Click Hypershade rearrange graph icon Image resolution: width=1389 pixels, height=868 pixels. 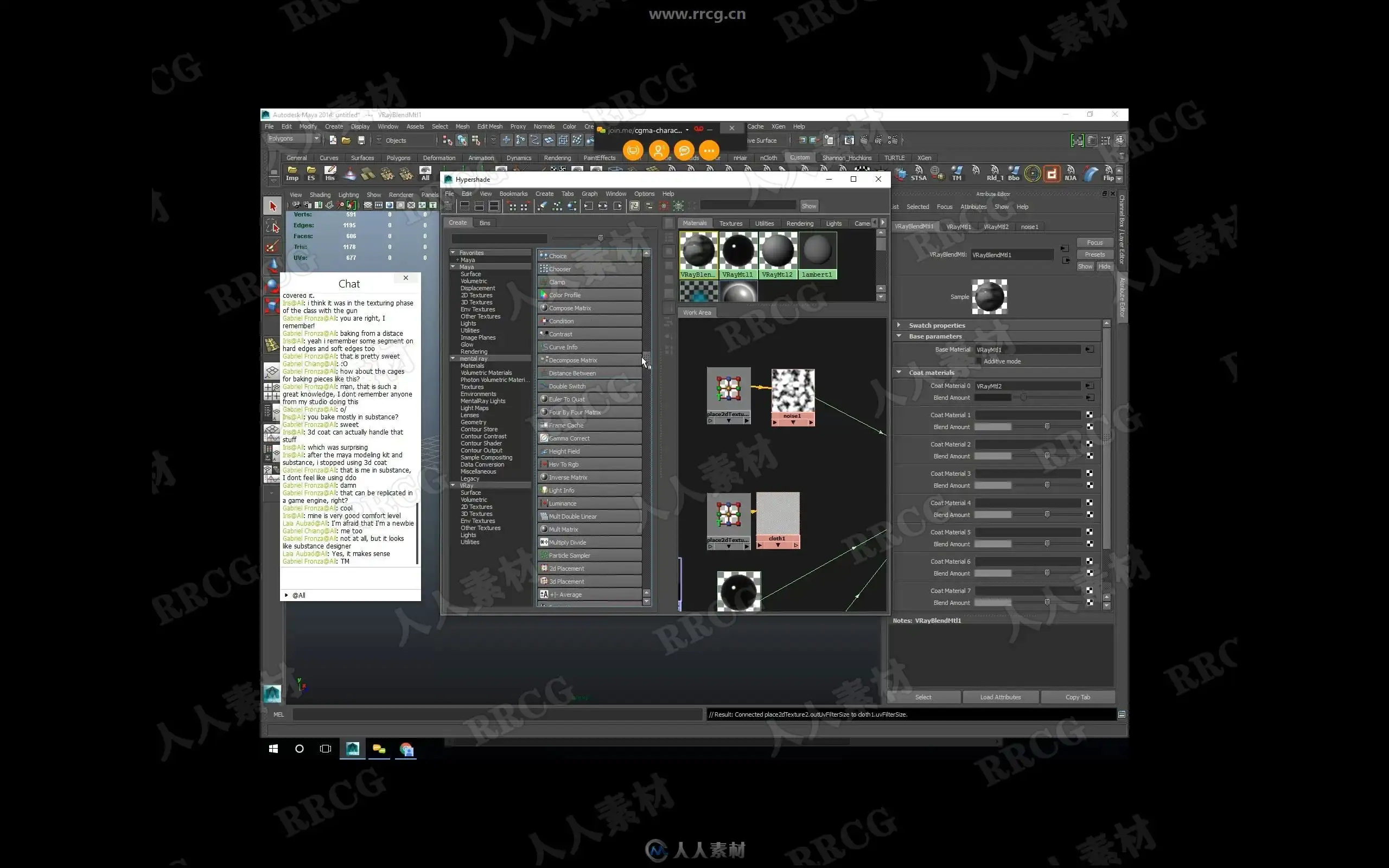click(557, 206)
